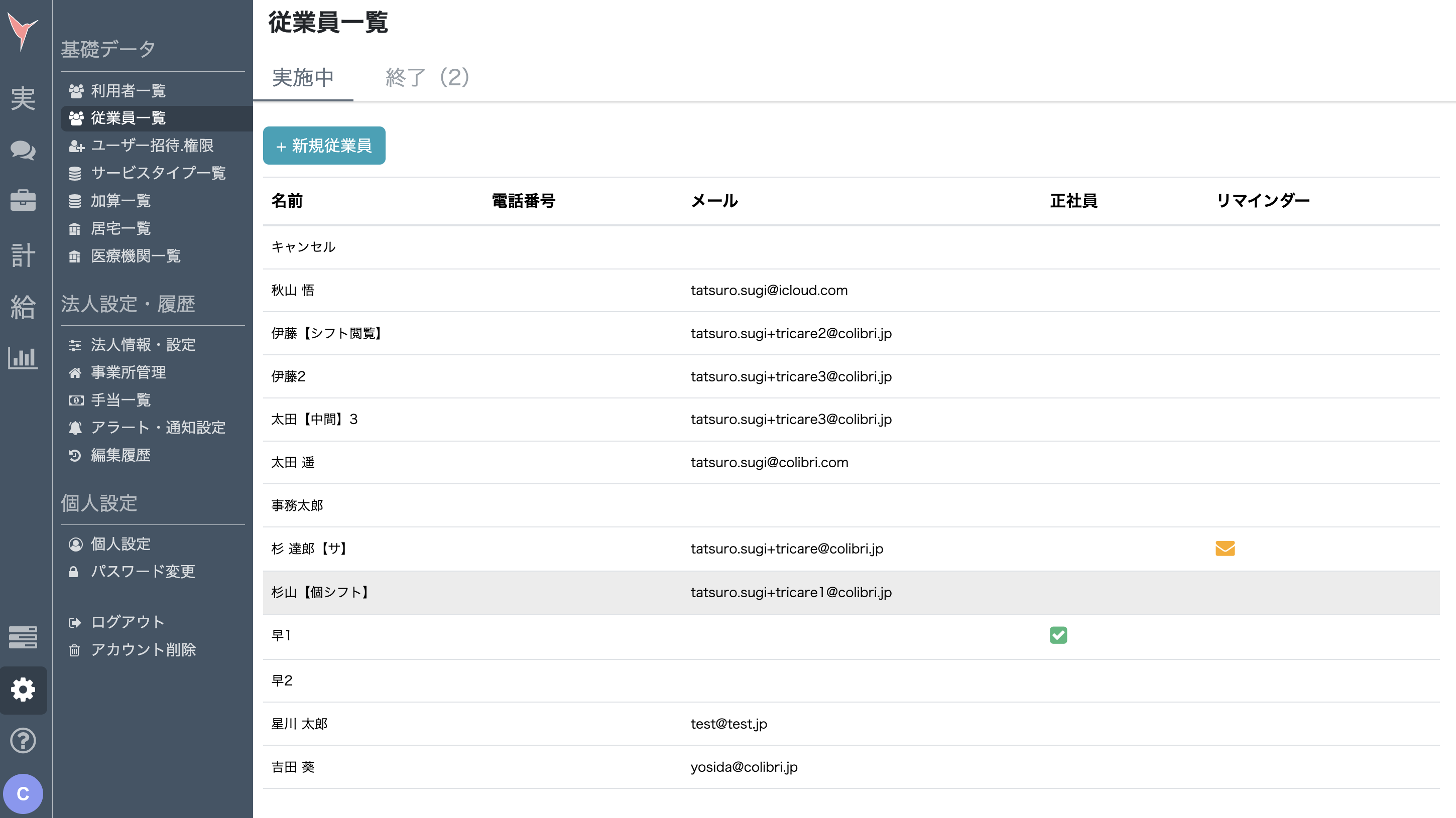
Task: Click the briefcase sidebar icon
Action: coord(23,200)
